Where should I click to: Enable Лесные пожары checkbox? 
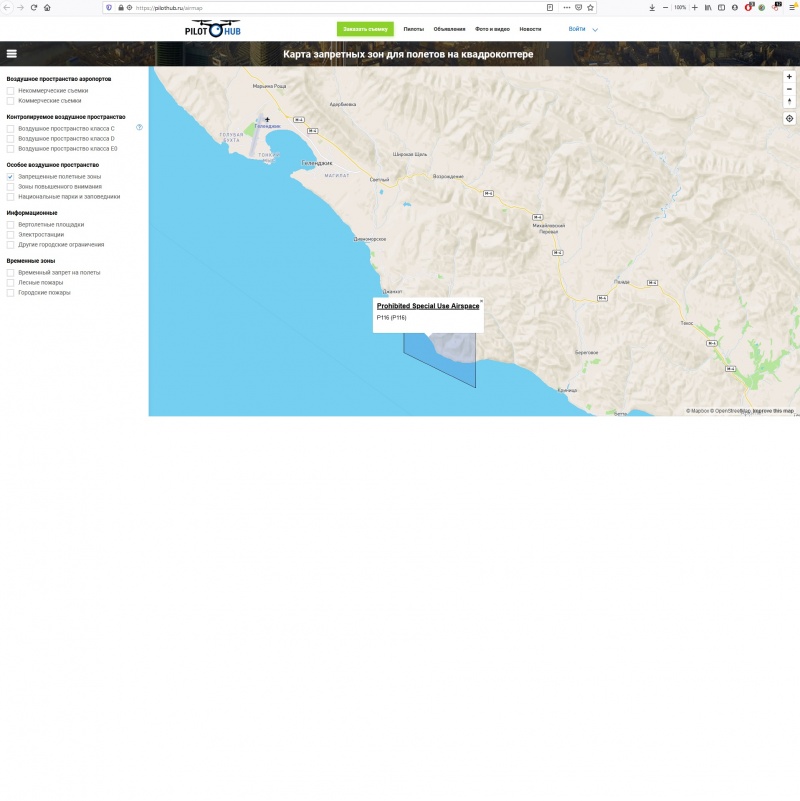[x=10, y=283]
